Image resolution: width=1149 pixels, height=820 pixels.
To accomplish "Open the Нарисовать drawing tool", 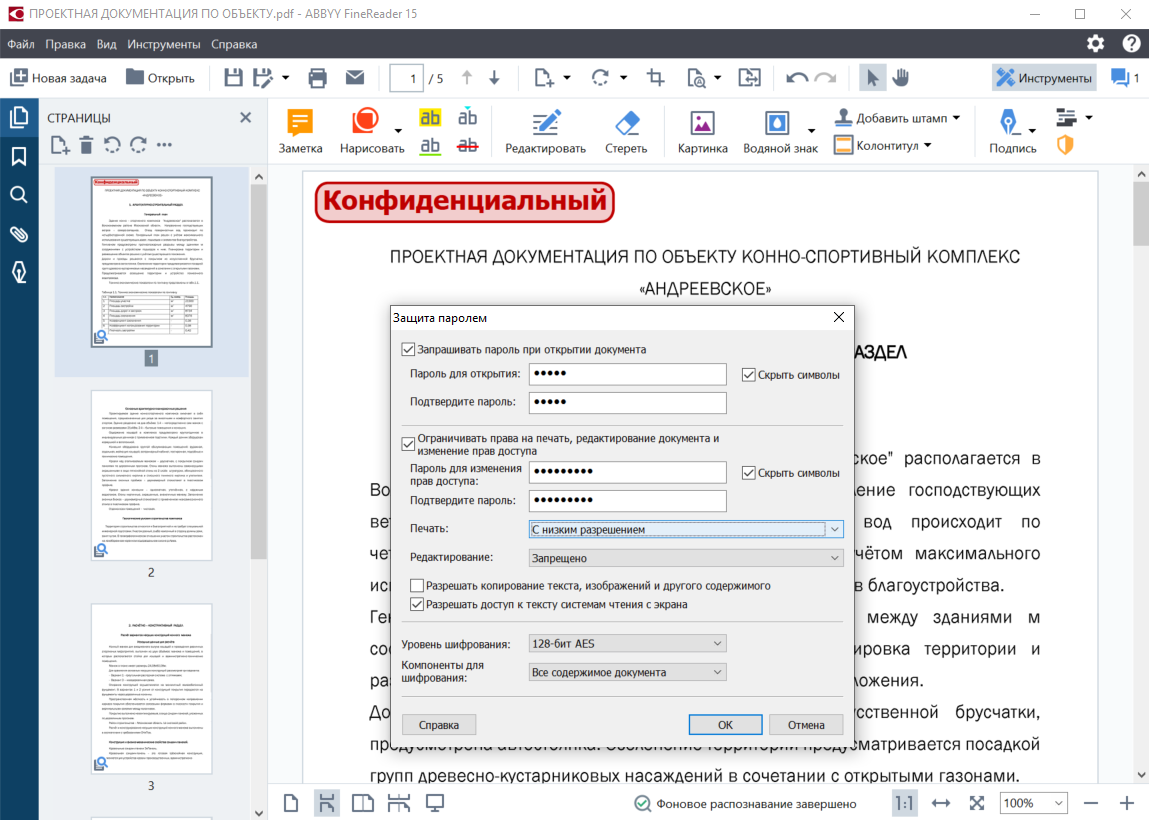I will [363, 128].
